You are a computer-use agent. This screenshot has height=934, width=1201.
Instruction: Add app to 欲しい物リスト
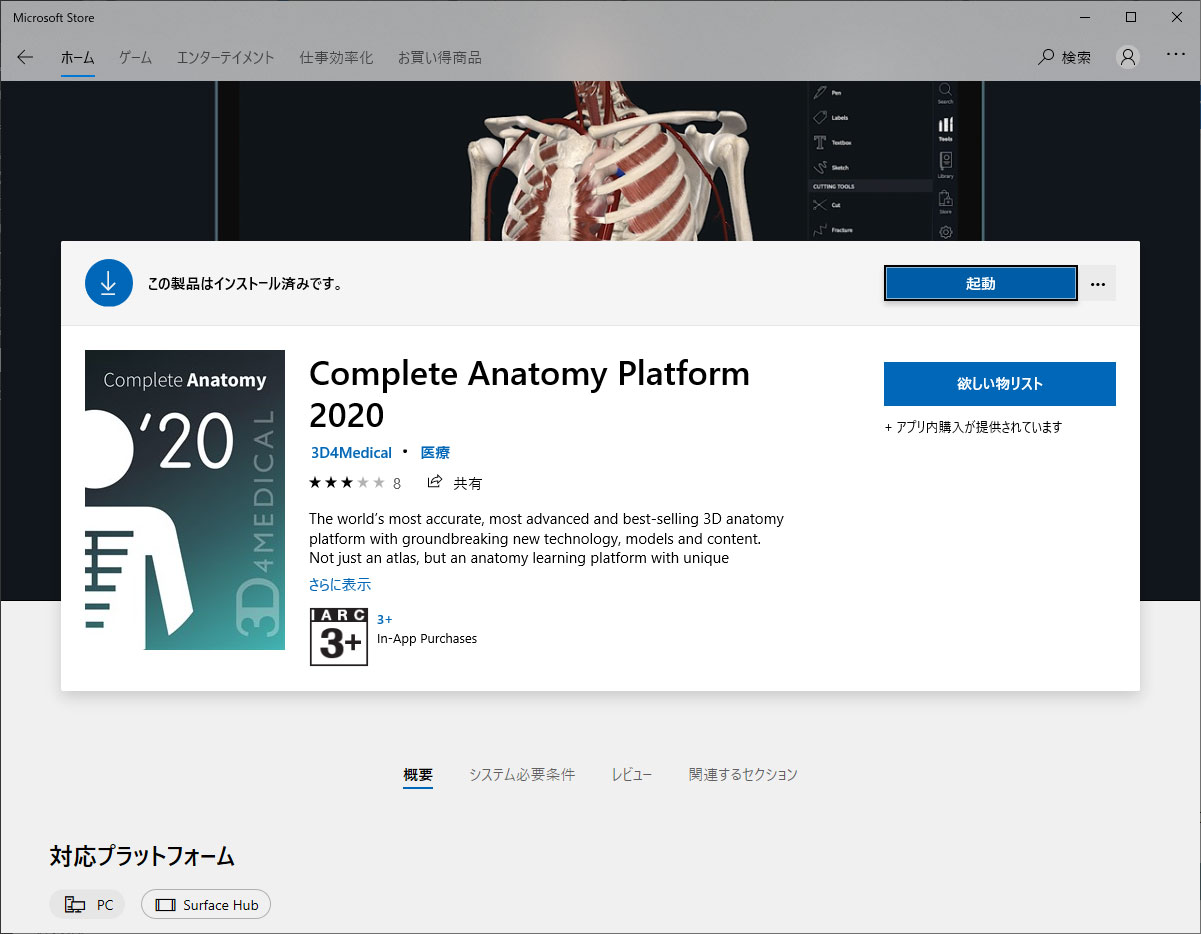999,384
